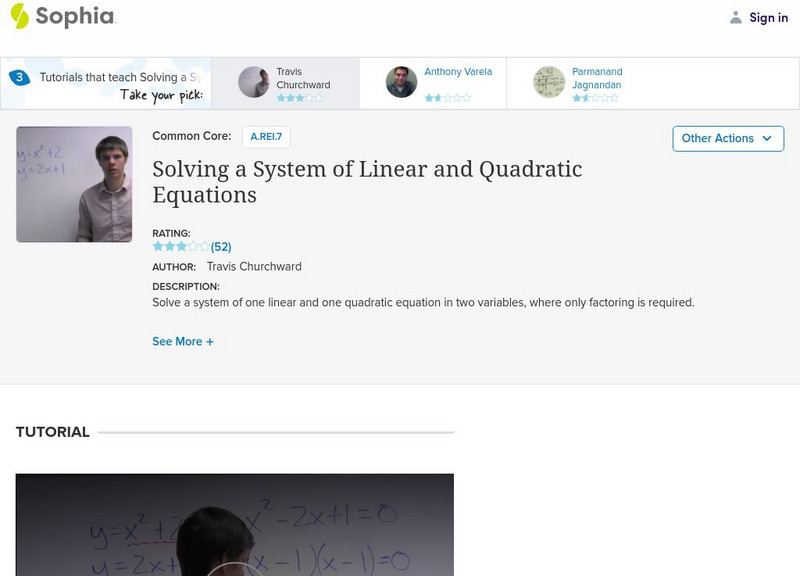Image resolution: width=800 pixels, height=576 pixels.
Task: Select Anthony Varela's profile picture
Action: 401,82
